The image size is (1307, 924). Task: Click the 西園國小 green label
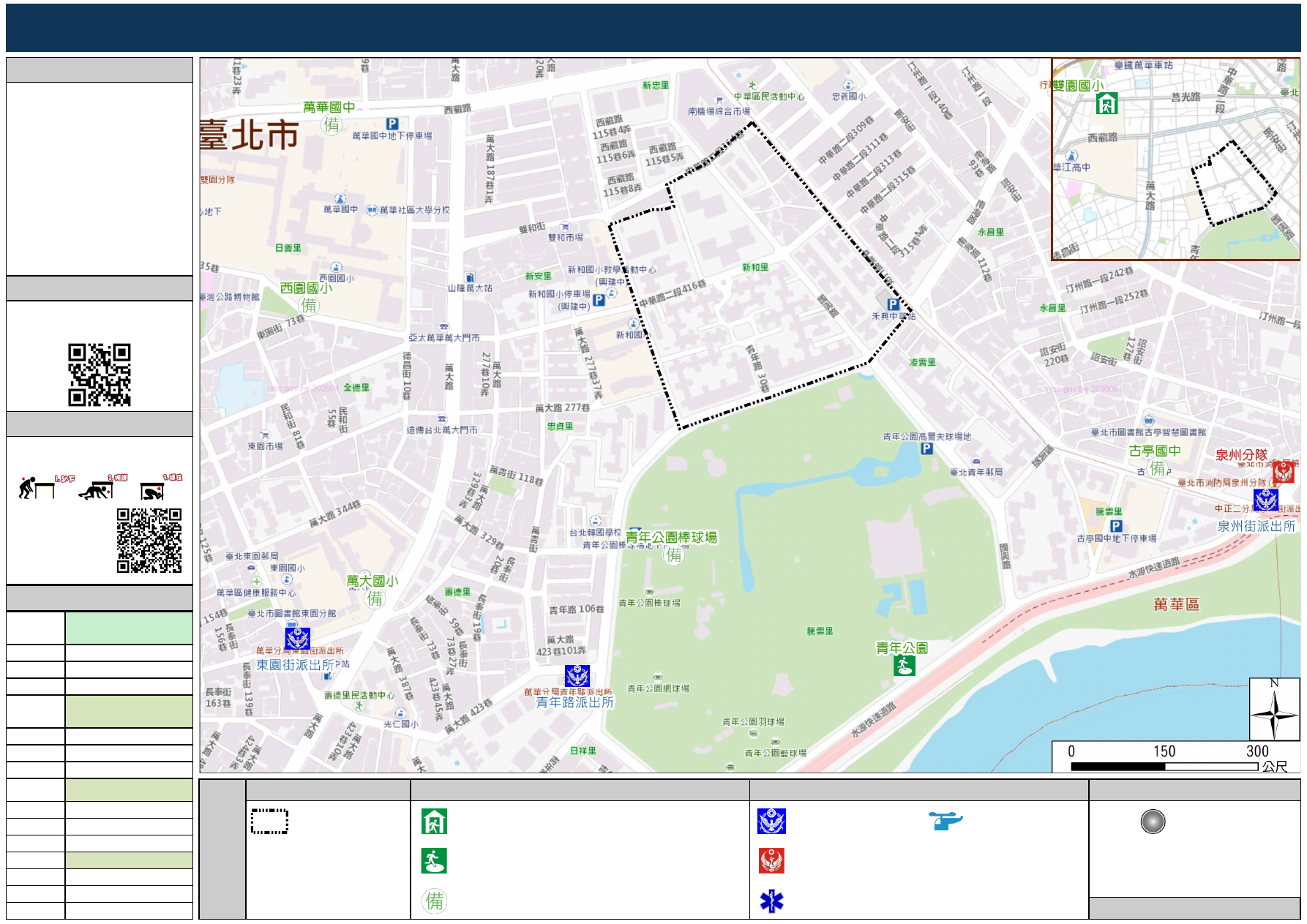[306, 288]
